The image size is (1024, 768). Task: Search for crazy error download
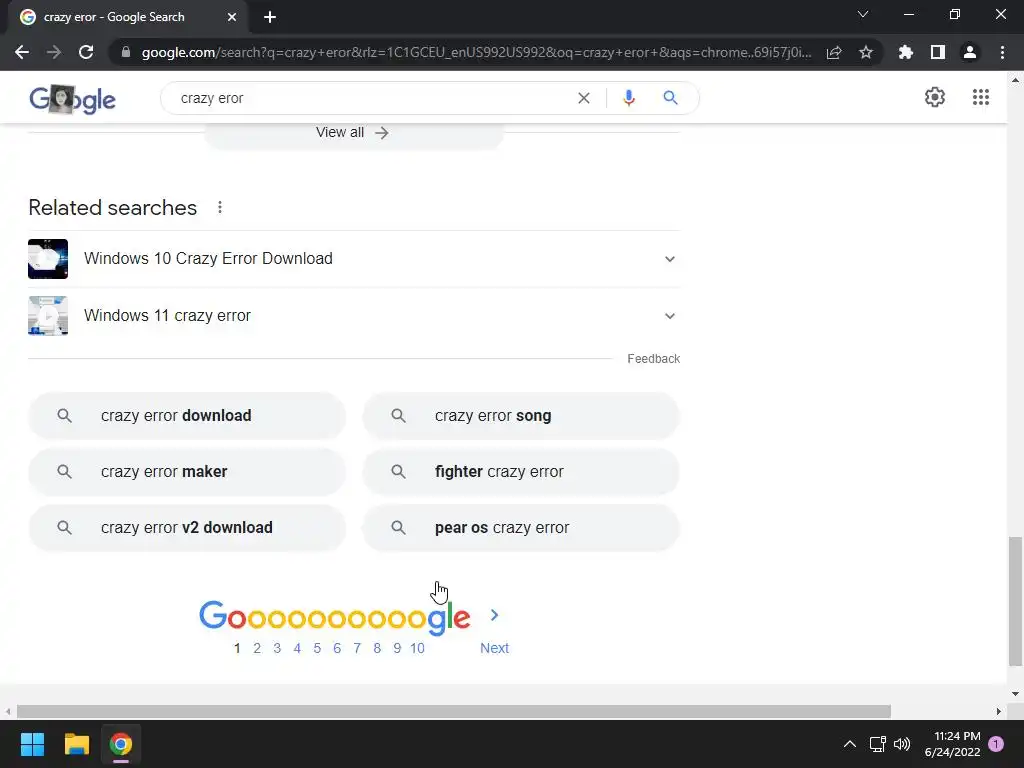187,415
